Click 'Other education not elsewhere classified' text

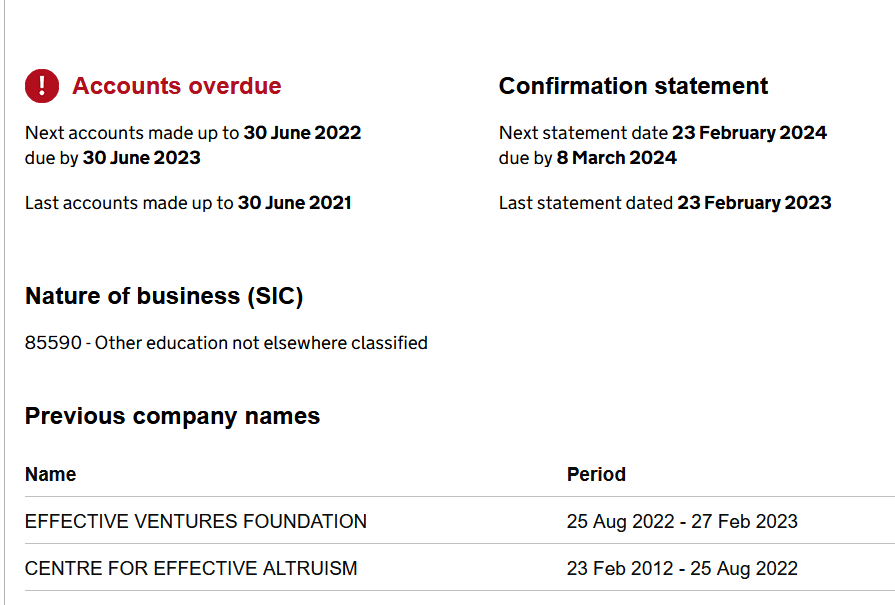coord(261,343)
